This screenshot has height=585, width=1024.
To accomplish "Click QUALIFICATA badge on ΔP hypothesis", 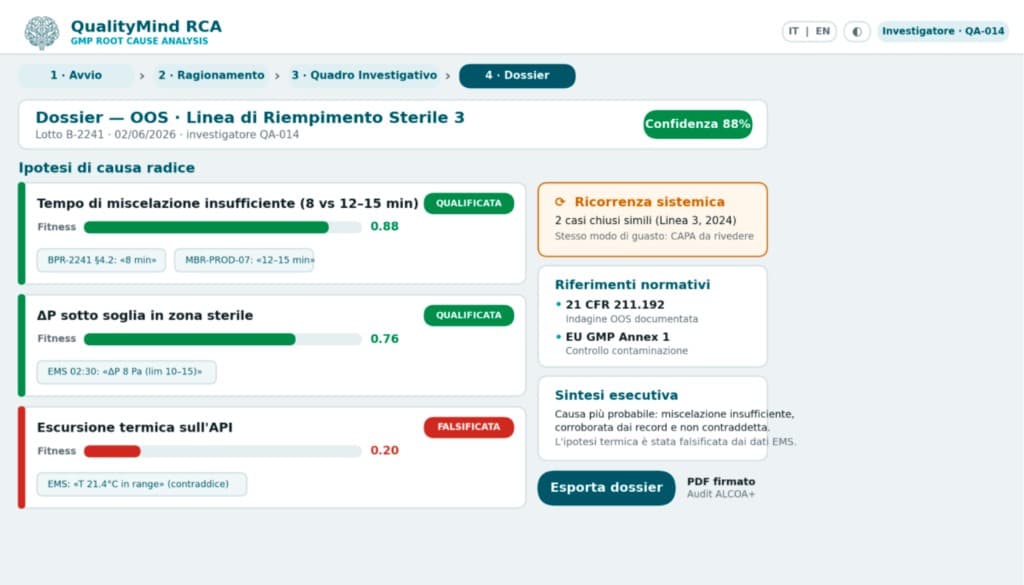I will pyautogui.click(x=469, y=315).
